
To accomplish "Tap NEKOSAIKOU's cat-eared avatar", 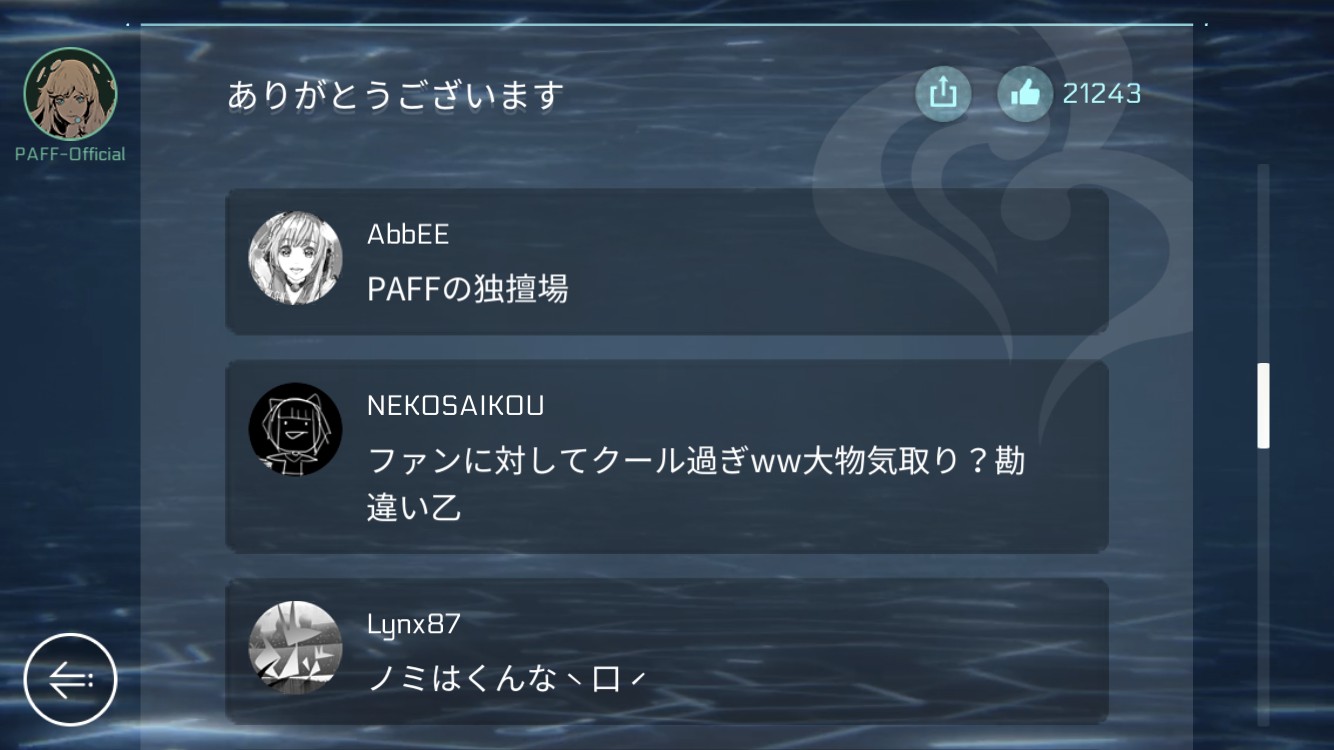I will pyautogui.click(x=295, y=430).
